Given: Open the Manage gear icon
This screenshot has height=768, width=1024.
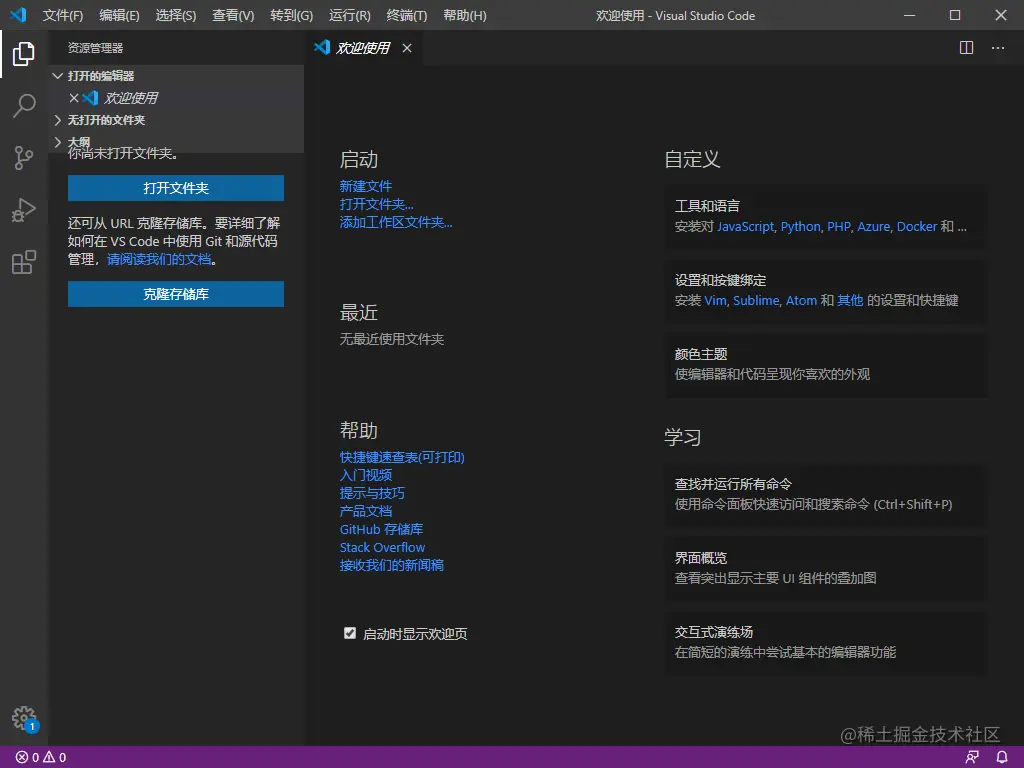Looking at the screenshot, I should (x=25, y=719).
